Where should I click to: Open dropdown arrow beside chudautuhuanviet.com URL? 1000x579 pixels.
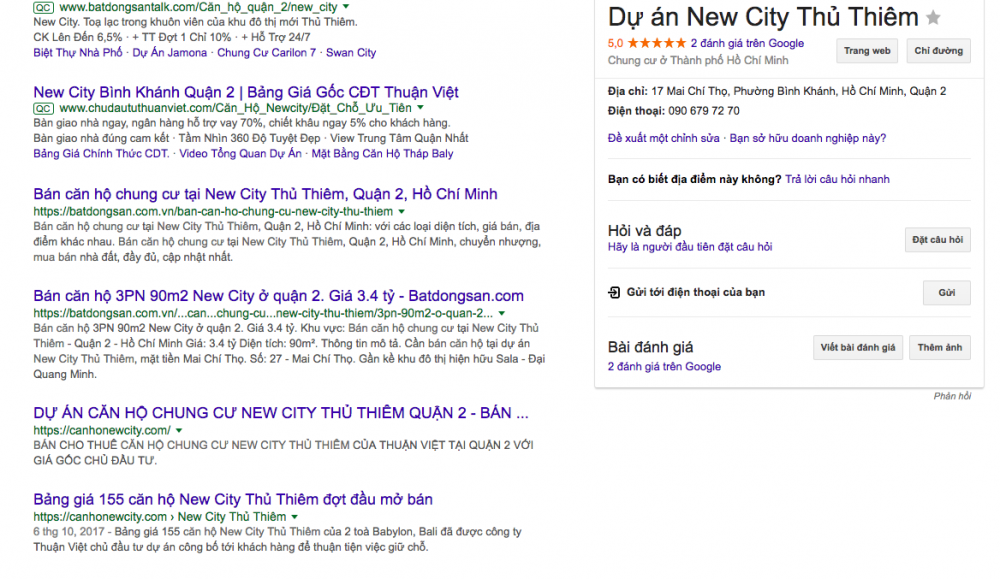(x=420, y=108)
